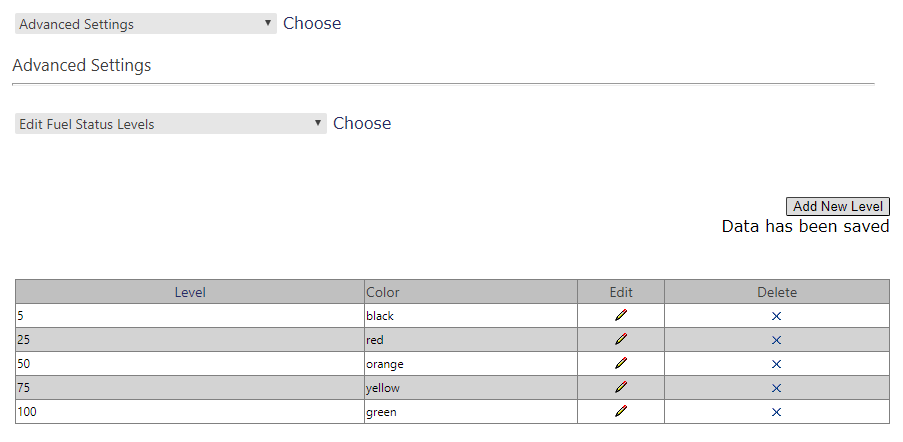Edit the yellow level 75 row pencil
The height and width of the screenshot is (442, 903).
(621, 388)
